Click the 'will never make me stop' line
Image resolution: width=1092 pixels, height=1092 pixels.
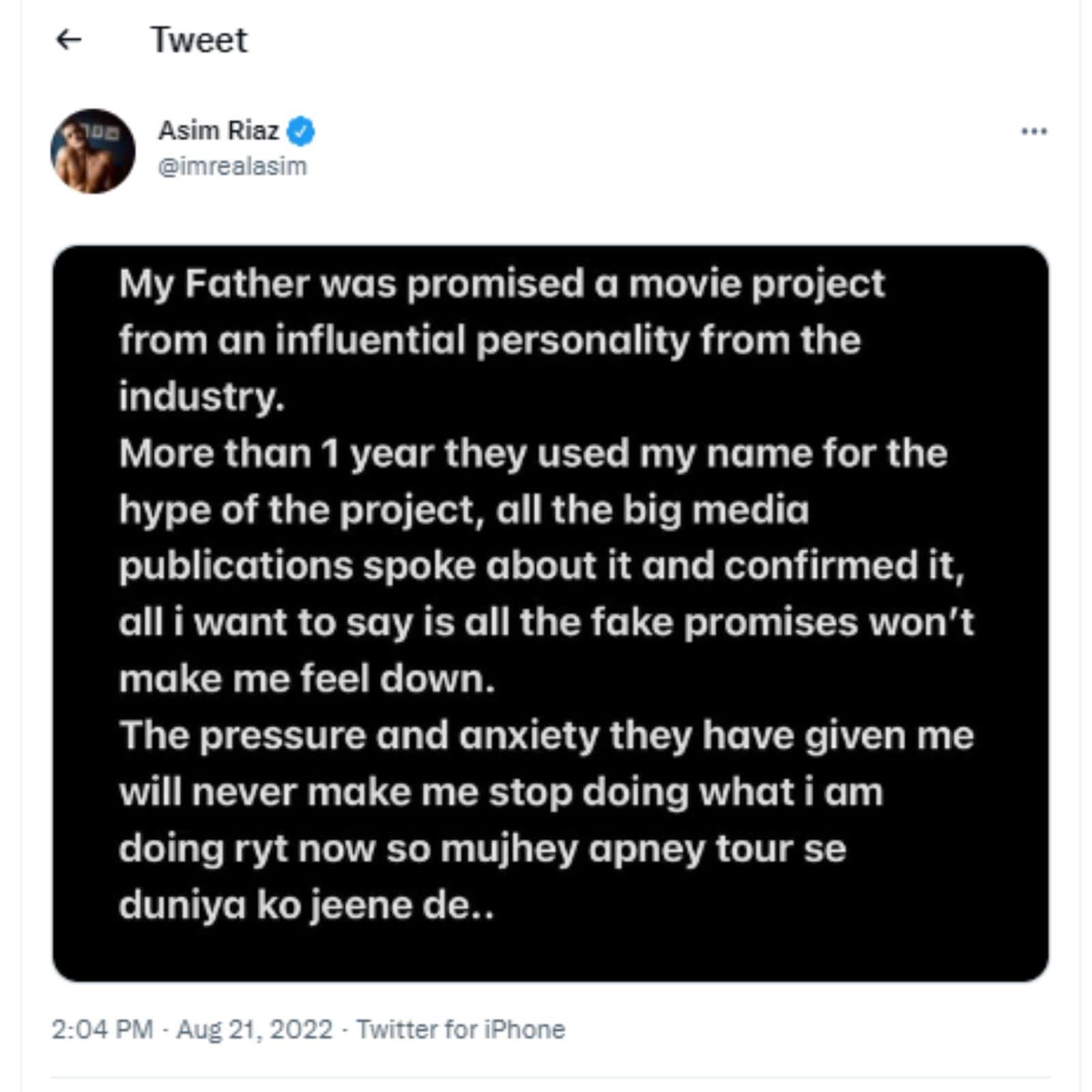click(501, 792)
